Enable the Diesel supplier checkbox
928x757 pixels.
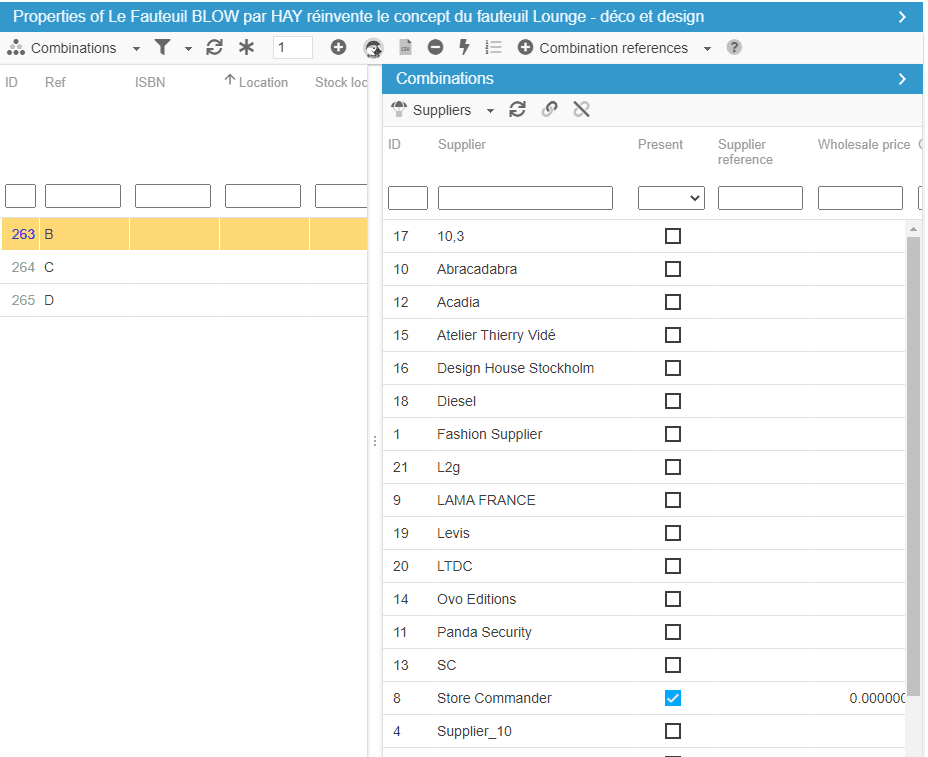(x=673, y=401)
